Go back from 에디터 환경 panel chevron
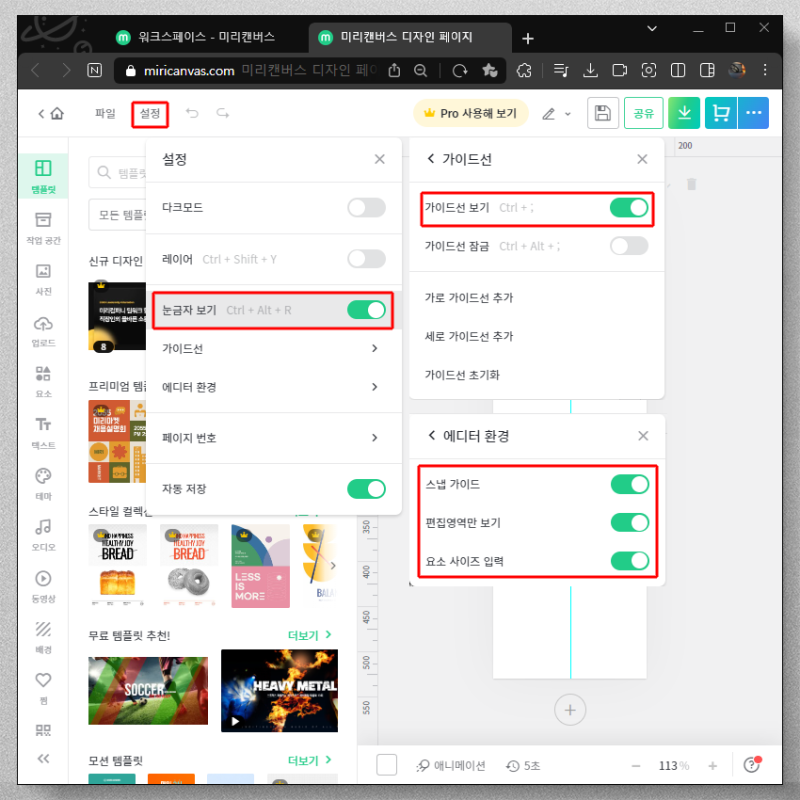The height and width of the screenshot is (800, 800). (x=432, y=435)
